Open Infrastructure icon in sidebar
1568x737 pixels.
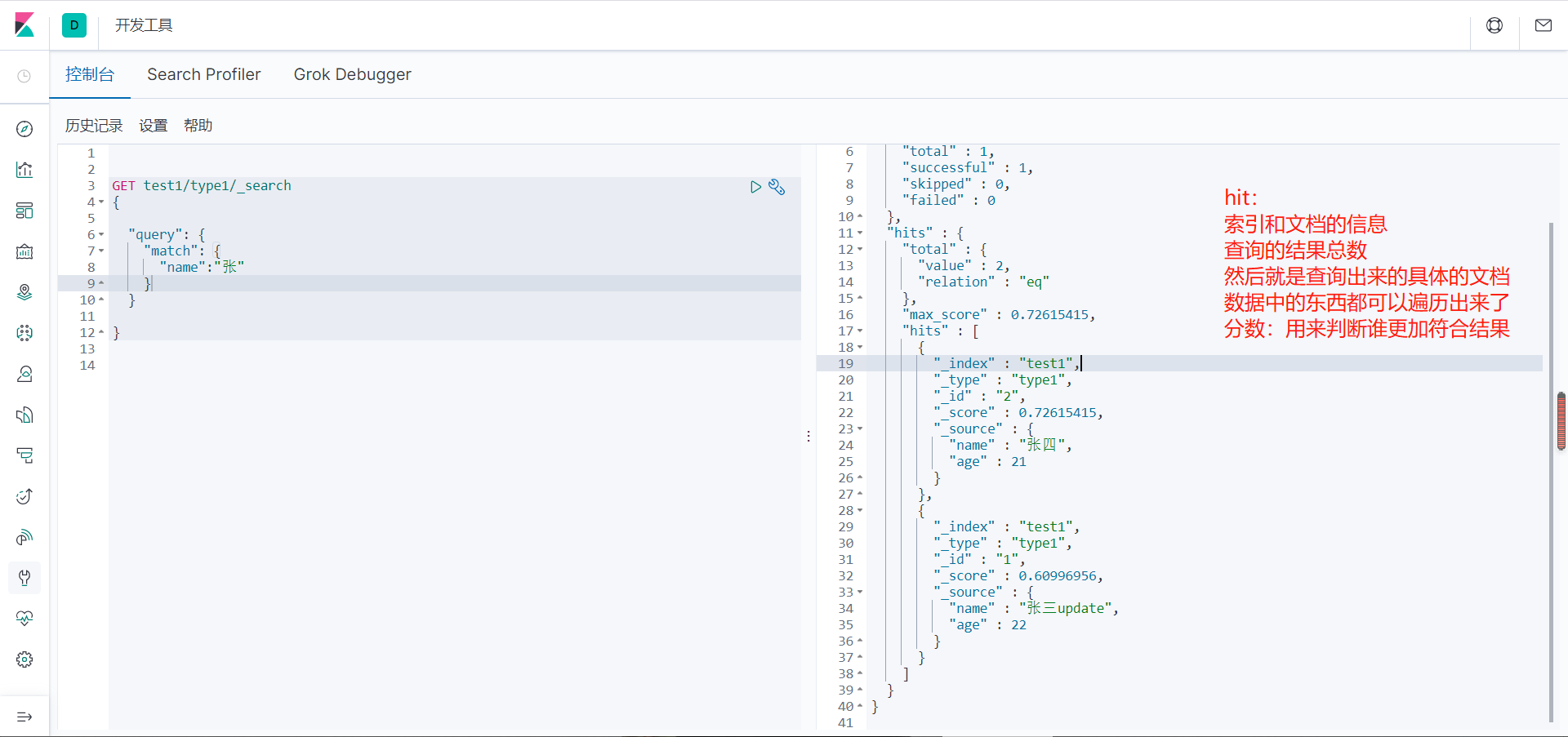click(24, 374)
